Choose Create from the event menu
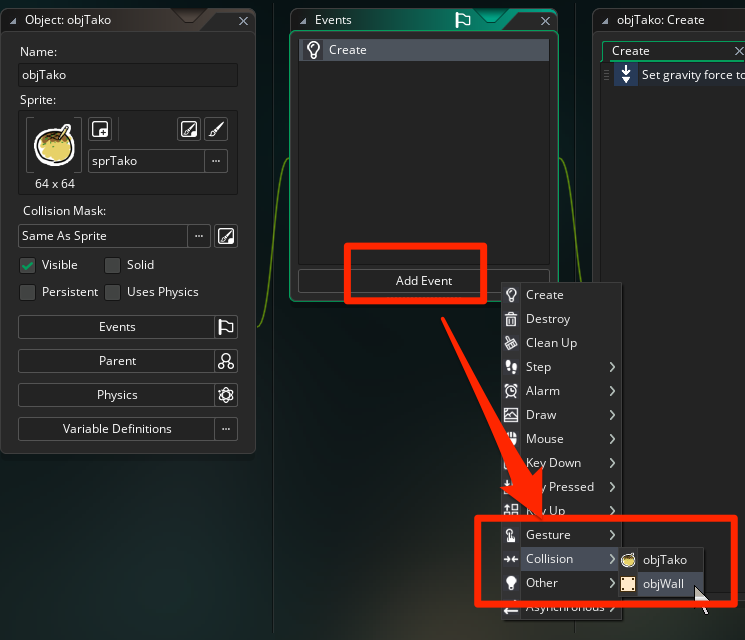This screenshot has width=745, height=640. coord(561,295)
